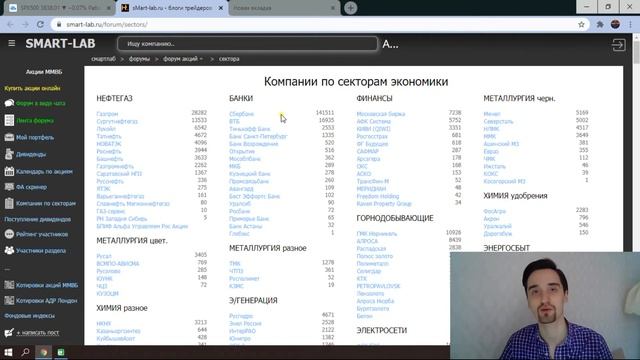Select the sMart-lab.ru browser tab
Viewport: 640px width, 360px height.
[x=171, y=8]
